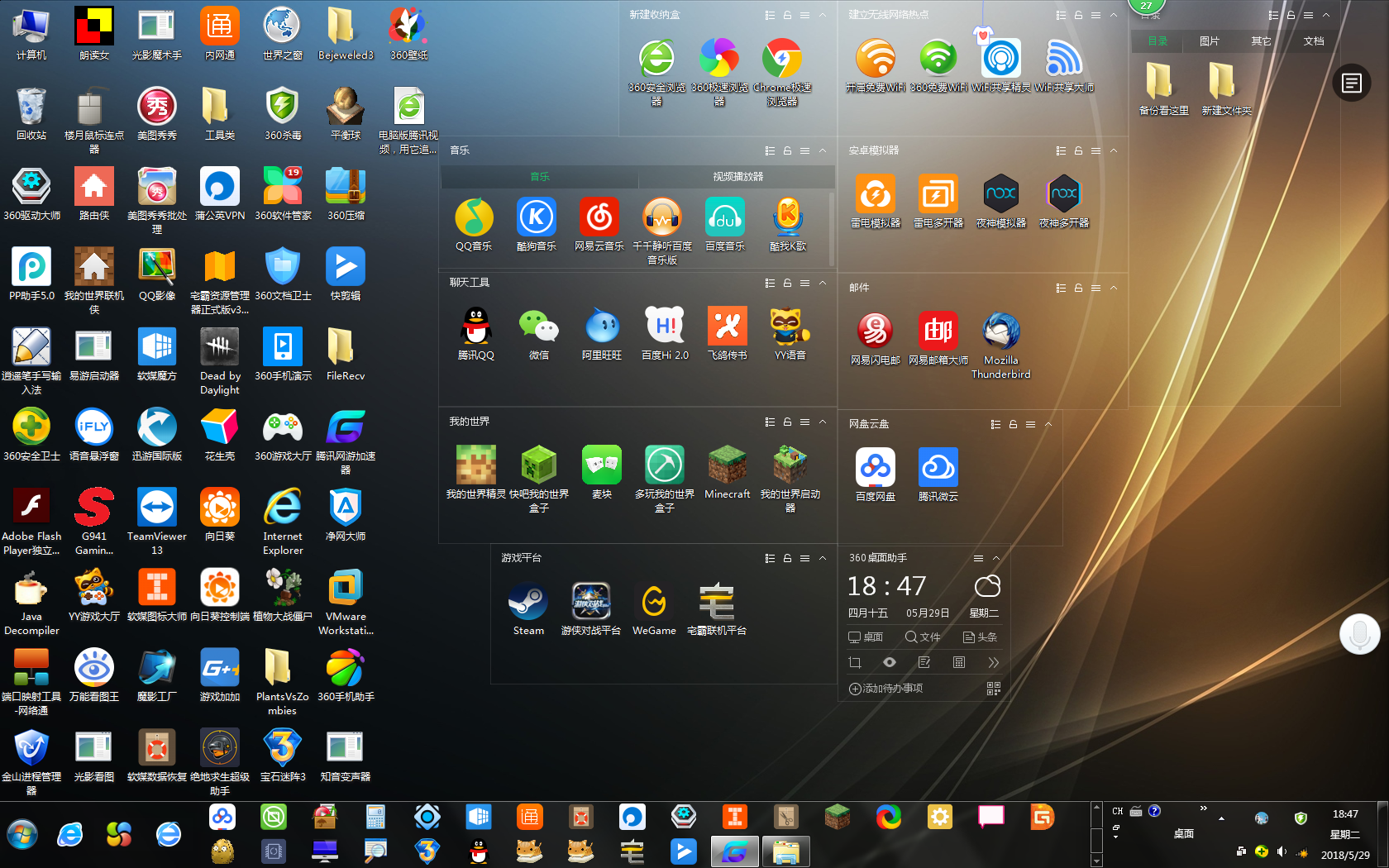This screenshot has width=1389, height=868.
Task: Collapse the 我的世界 panel
Action: coord(823,422)
